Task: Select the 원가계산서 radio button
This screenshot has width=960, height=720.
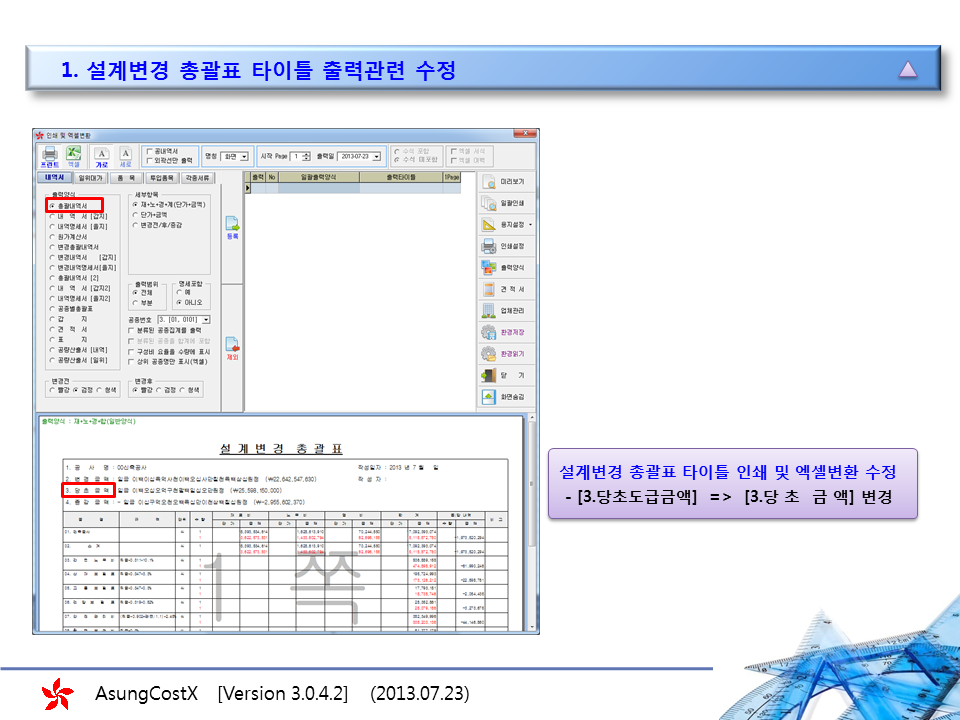Action: [52, 237]
